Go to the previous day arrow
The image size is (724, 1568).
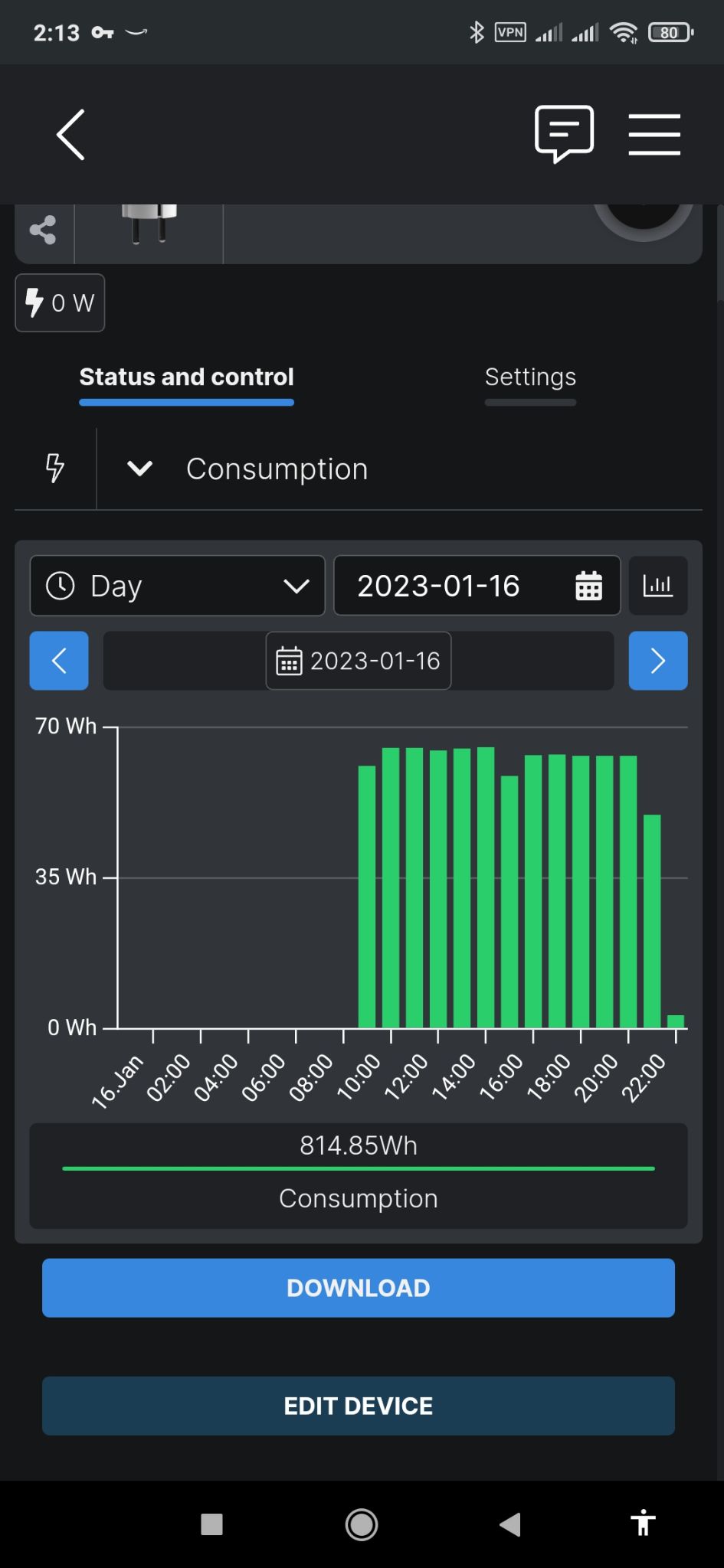[x=59, y=661]
